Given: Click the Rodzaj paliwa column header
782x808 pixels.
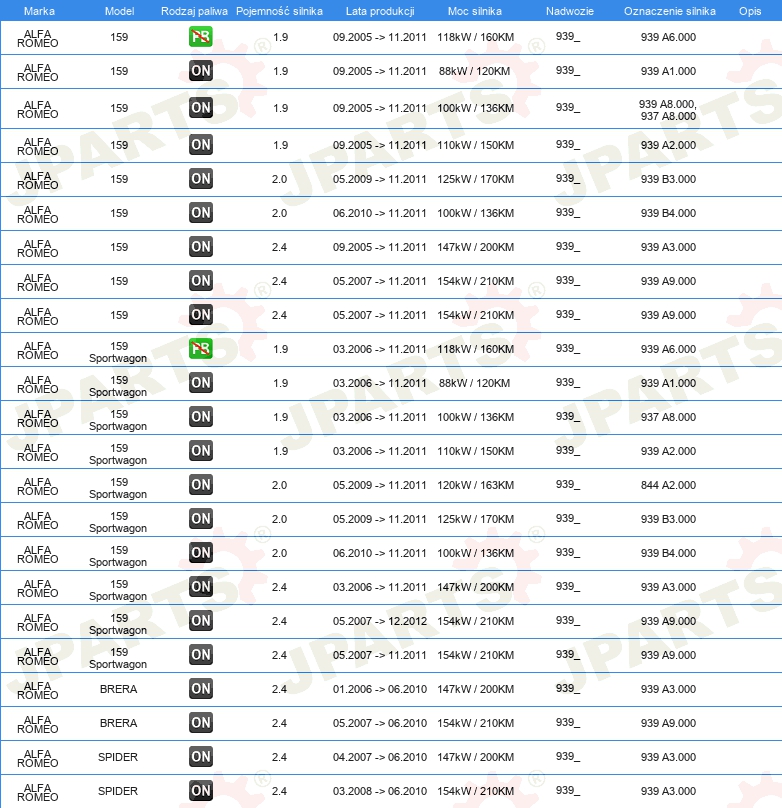Looking at the screenshot, I should pyautogui.click(x=194, y=11).
